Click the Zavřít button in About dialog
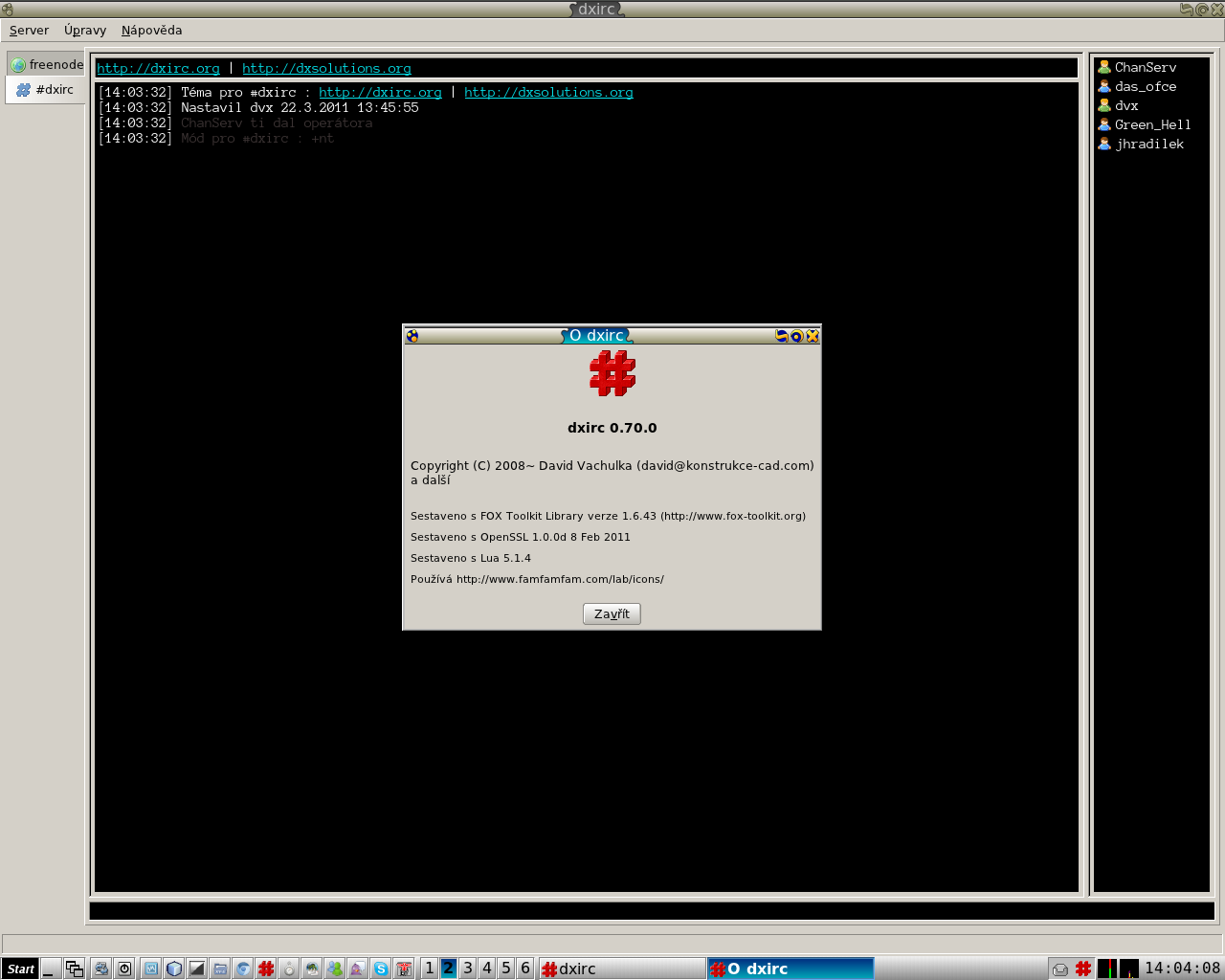 [x=612, y=613]
